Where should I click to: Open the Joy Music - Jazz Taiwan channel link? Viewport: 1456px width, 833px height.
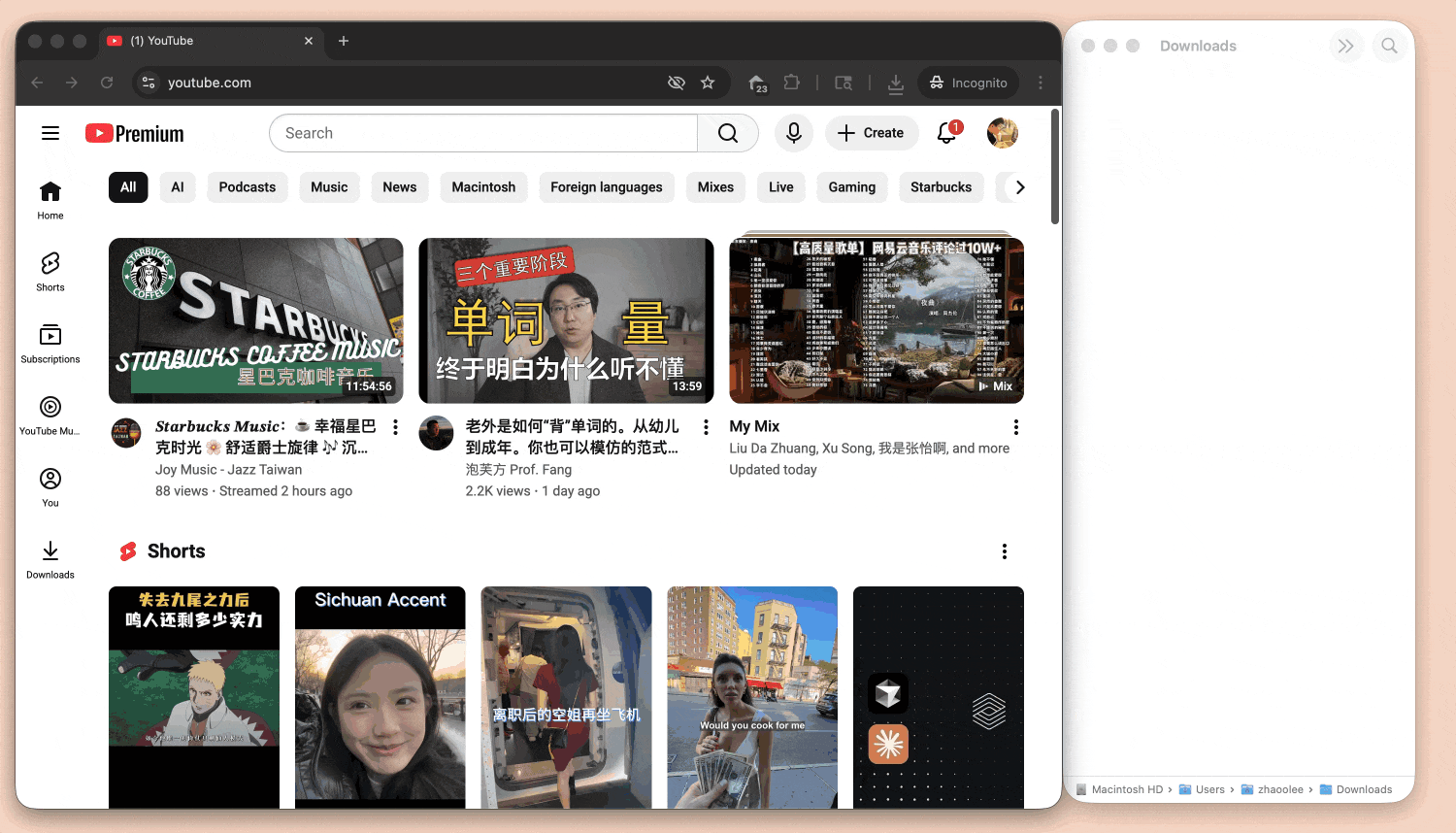228,470
